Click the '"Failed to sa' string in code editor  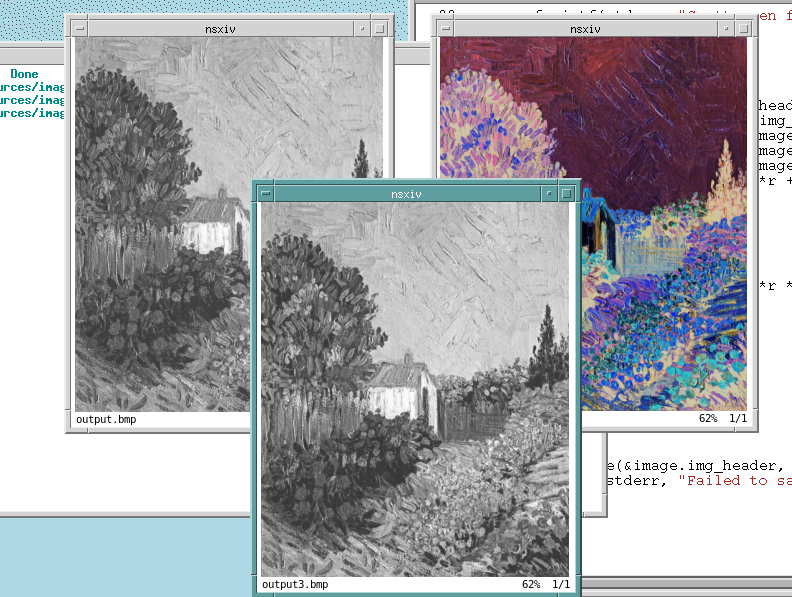(734, 480)
